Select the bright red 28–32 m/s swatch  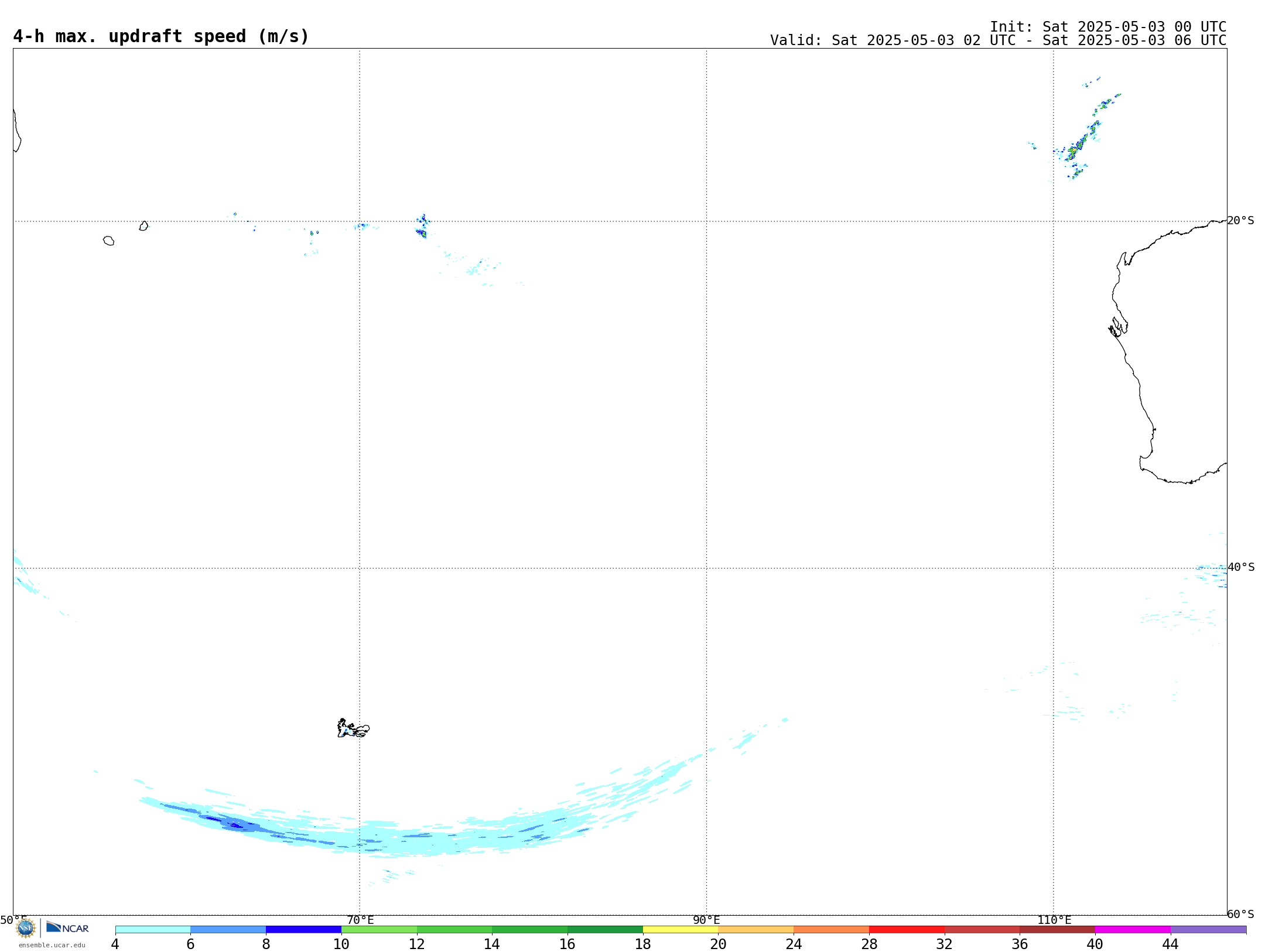click(x=907, y=930)
